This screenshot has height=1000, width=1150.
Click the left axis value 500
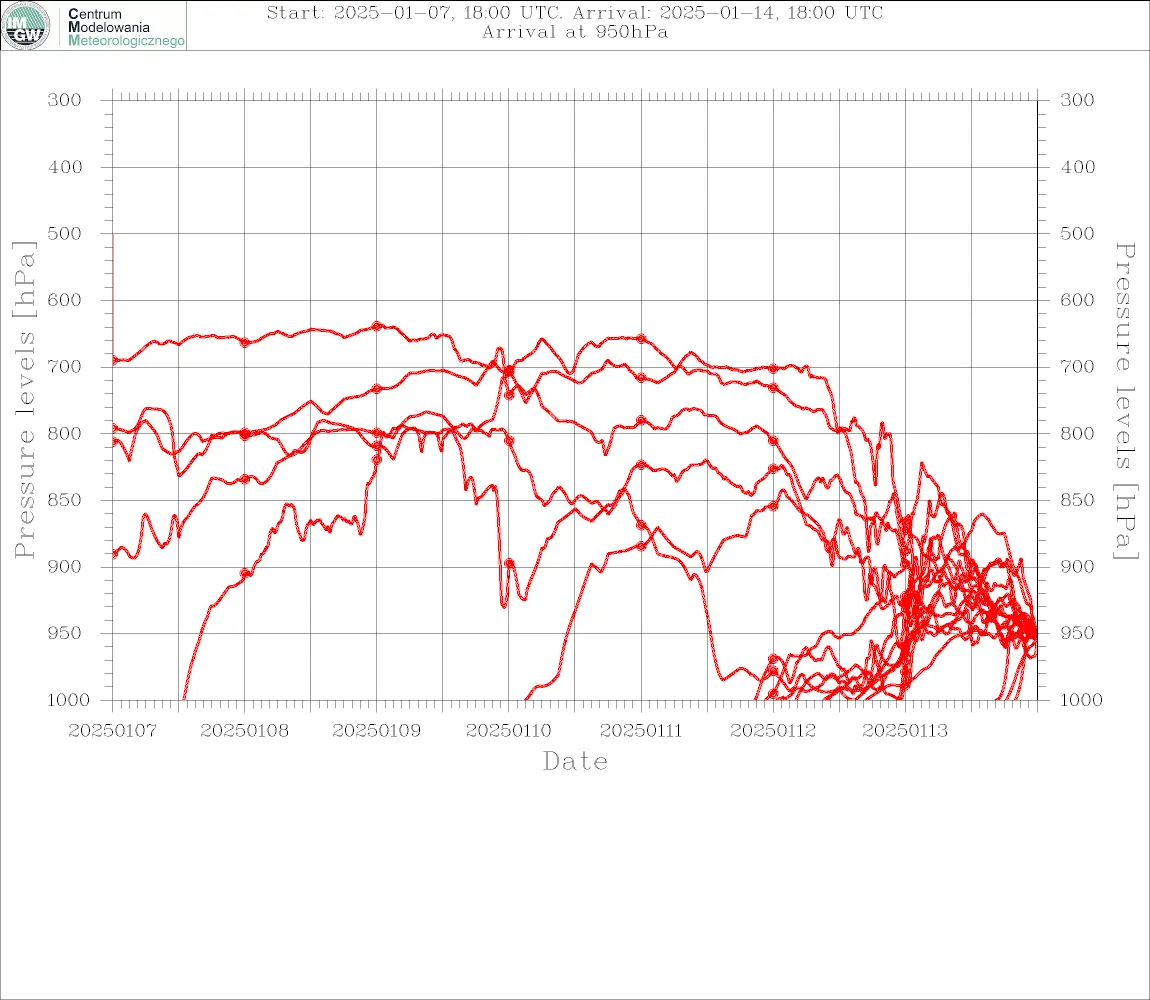(65, 233)
